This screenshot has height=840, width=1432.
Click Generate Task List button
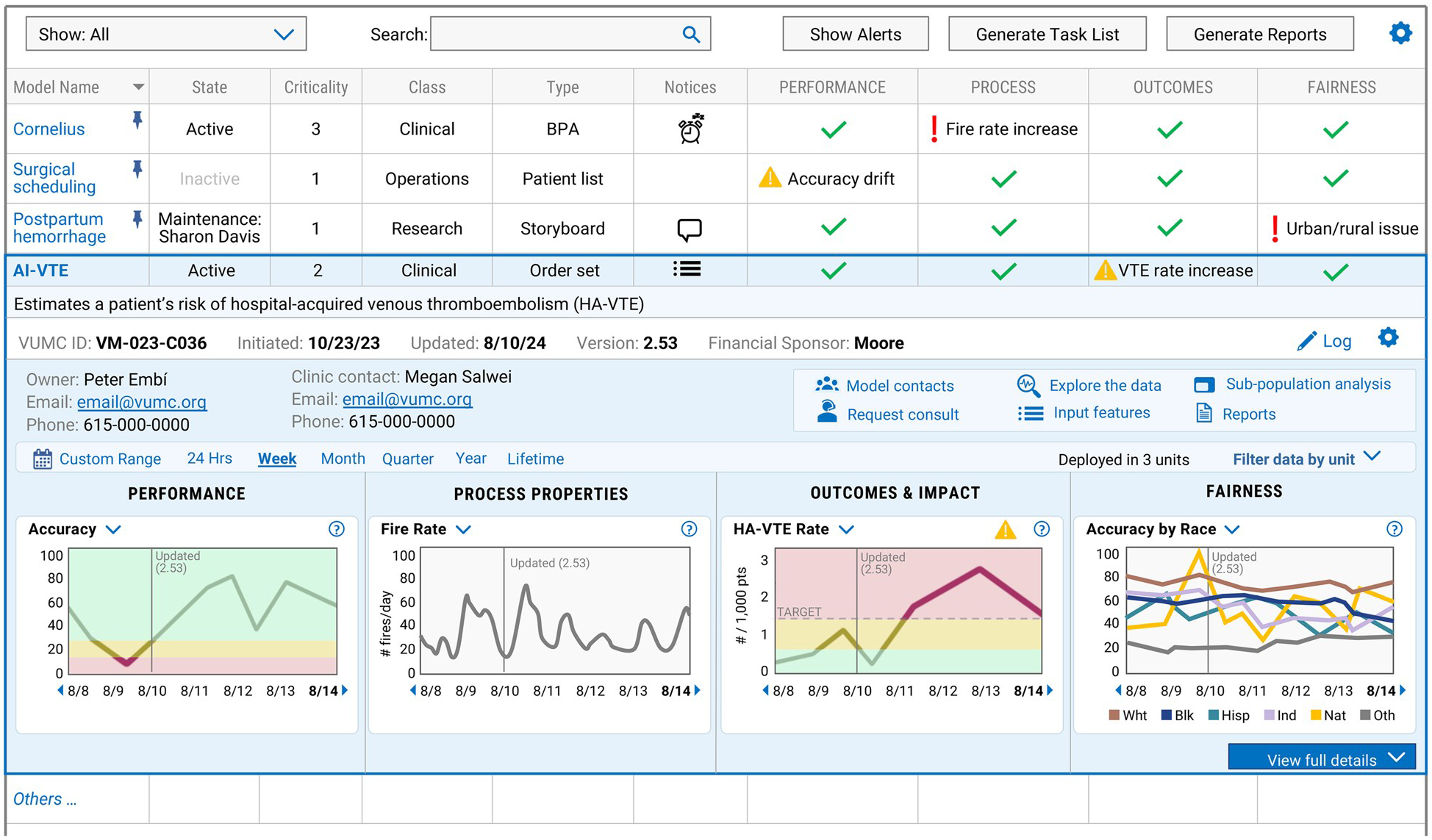(x=1048, y=34)
